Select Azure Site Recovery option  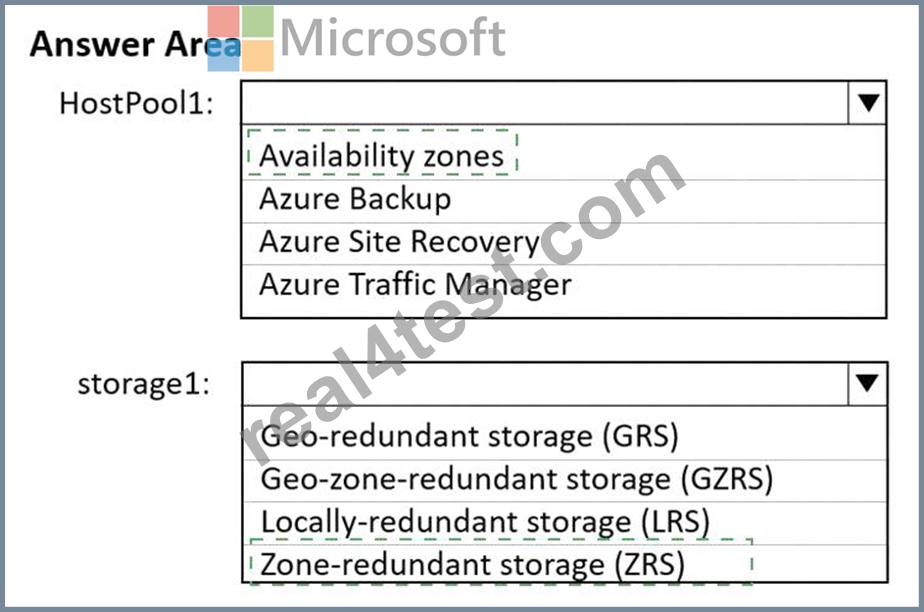click(564, 243)
